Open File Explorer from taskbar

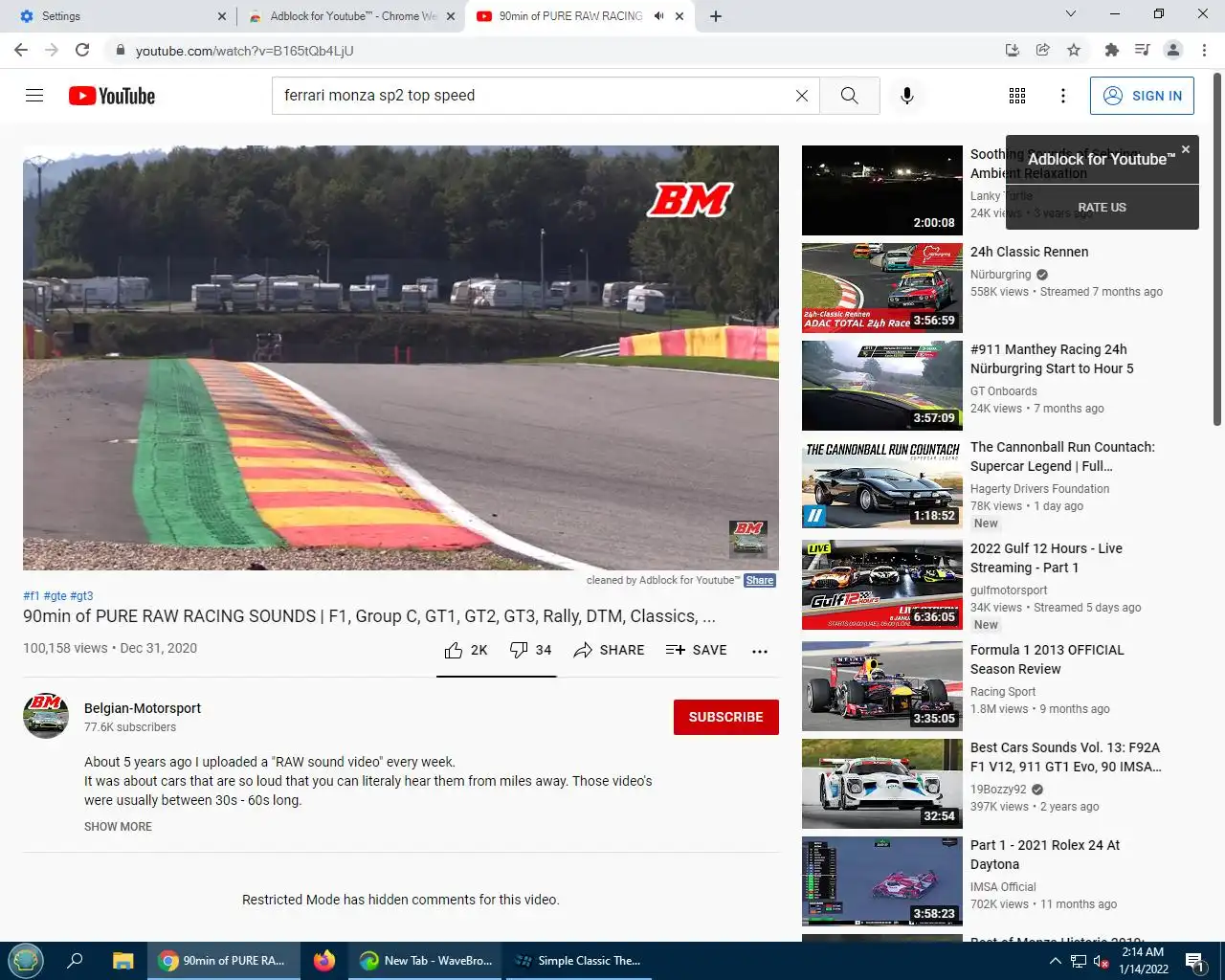click(x=122, y=961)
